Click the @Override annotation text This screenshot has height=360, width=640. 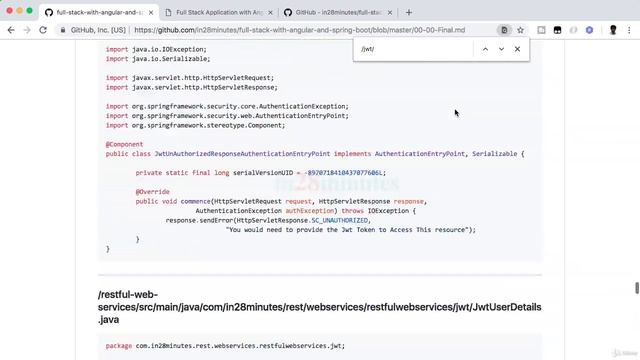tap(153, 191)
